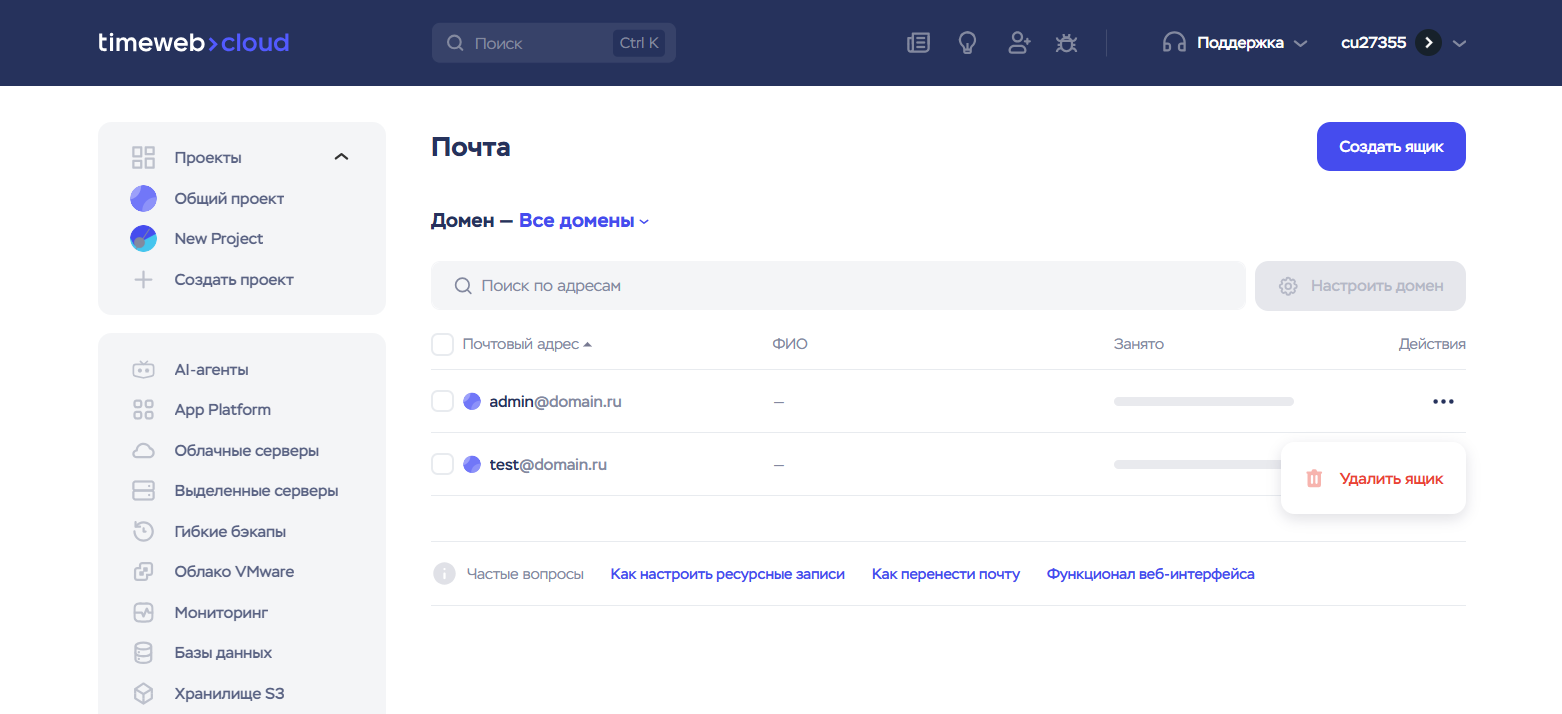This screenshot has height=714, width=1562.
Task: Open the Как перенести почту link
Action: (x=945, y=574)
